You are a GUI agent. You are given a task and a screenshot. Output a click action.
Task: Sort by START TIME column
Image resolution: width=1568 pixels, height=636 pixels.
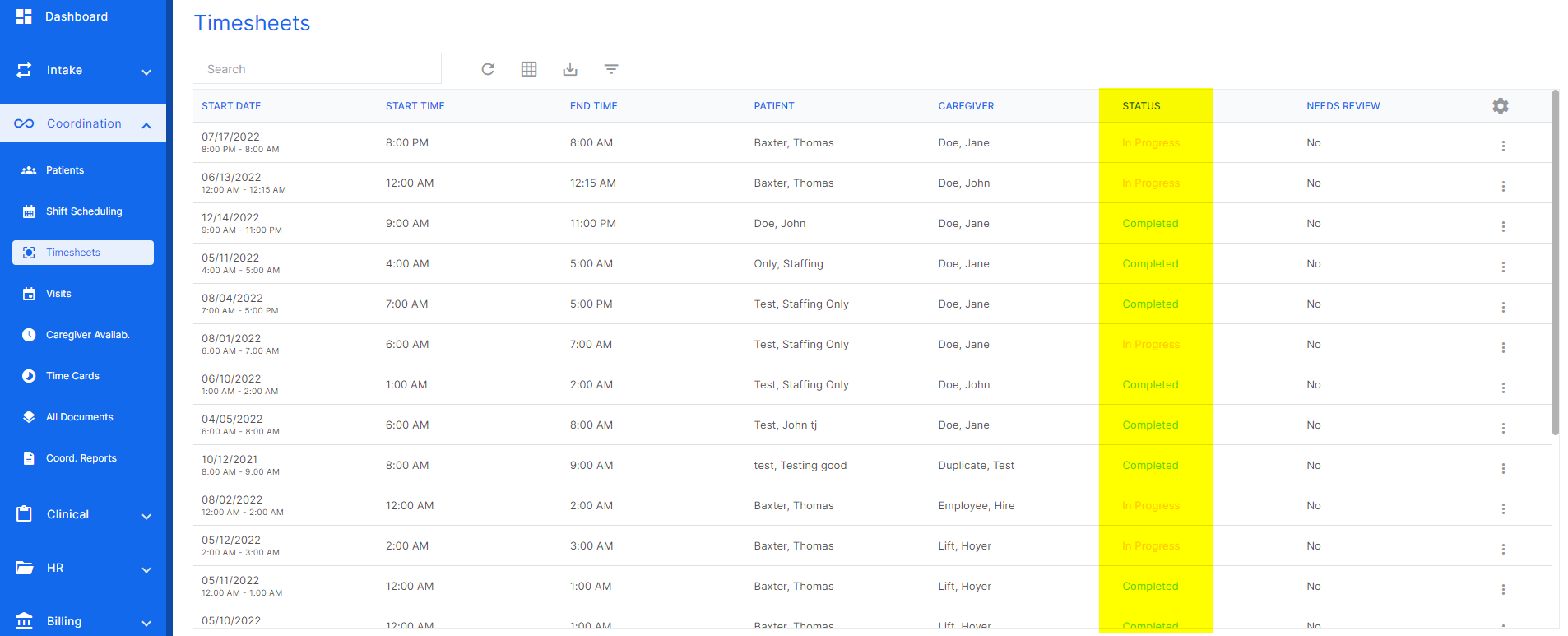coord(415,106)
